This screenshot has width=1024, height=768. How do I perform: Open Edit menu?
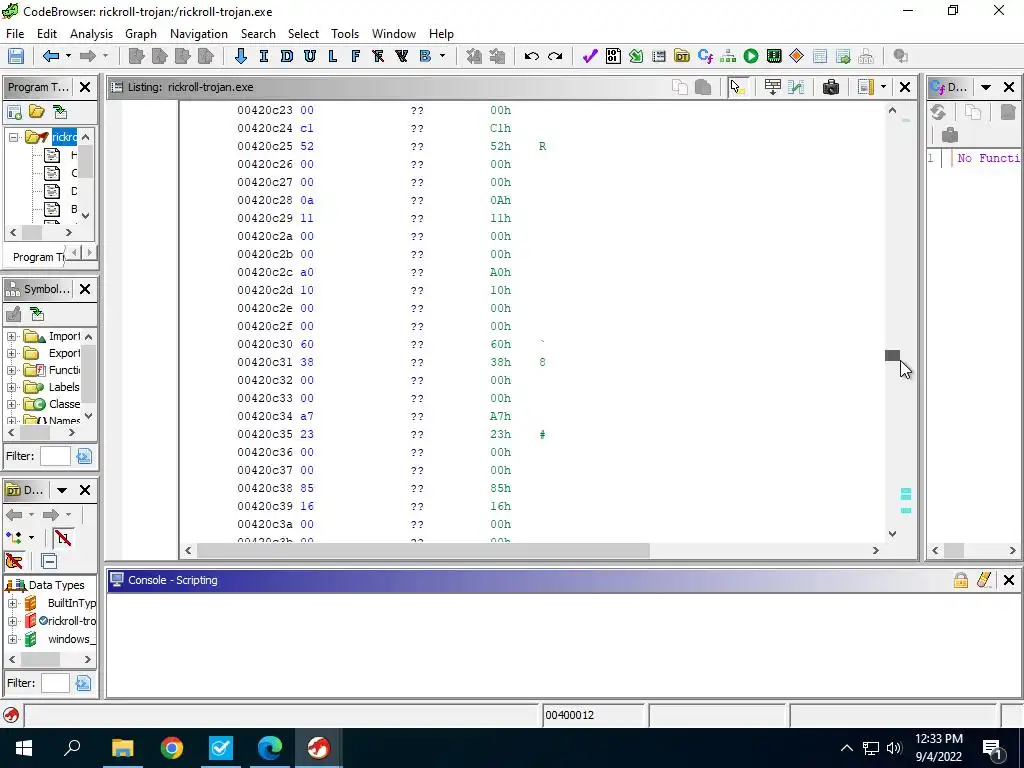pos(46,33)
